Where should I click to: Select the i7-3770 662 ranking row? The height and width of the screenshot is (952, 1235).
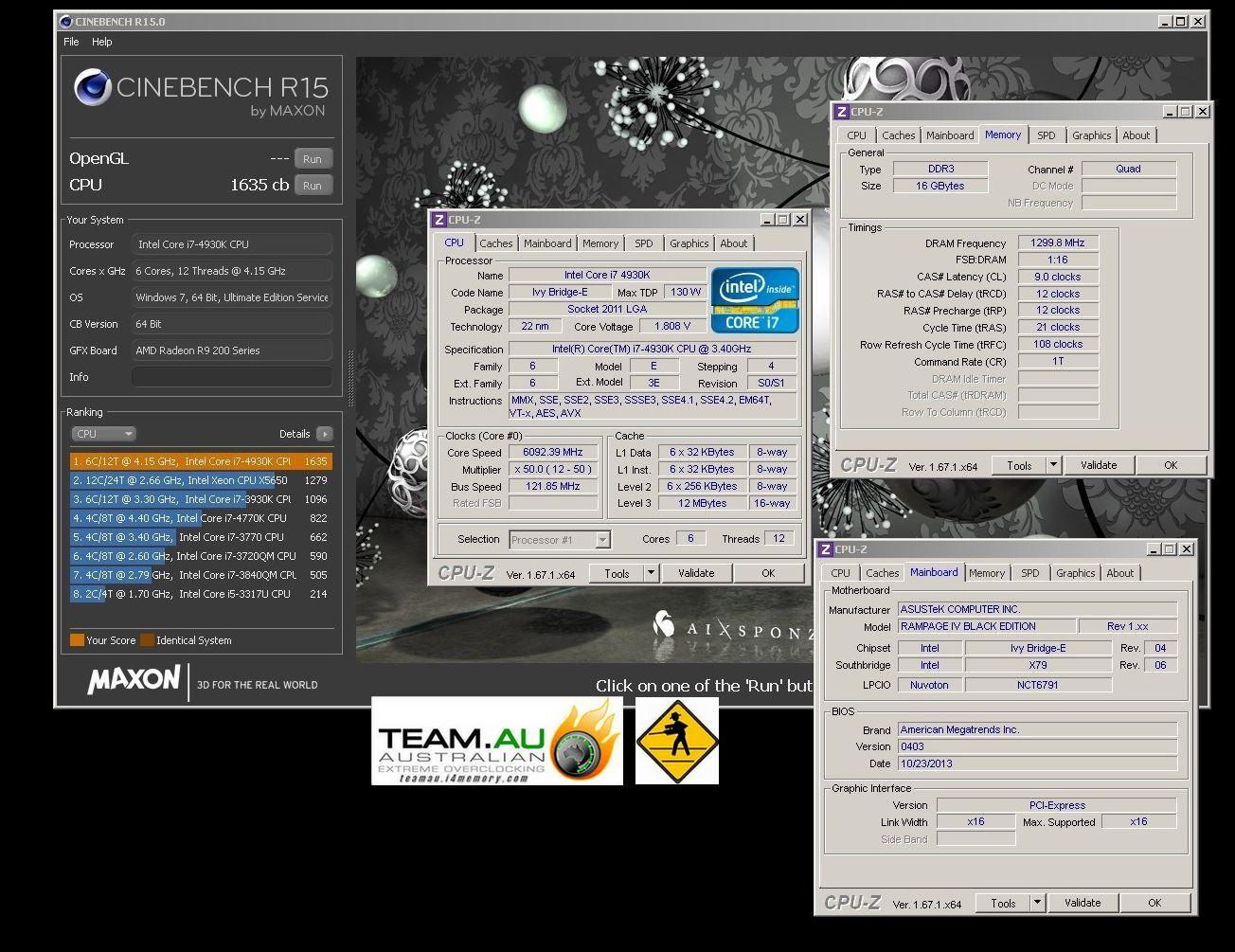coord(201,537)
